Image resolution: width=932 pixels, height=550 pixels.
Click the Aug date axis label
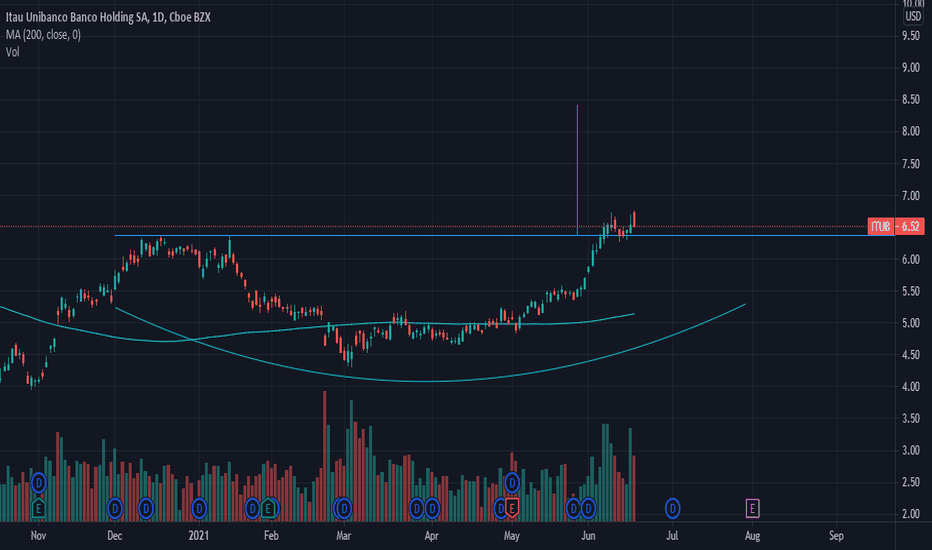click(752, 536)
